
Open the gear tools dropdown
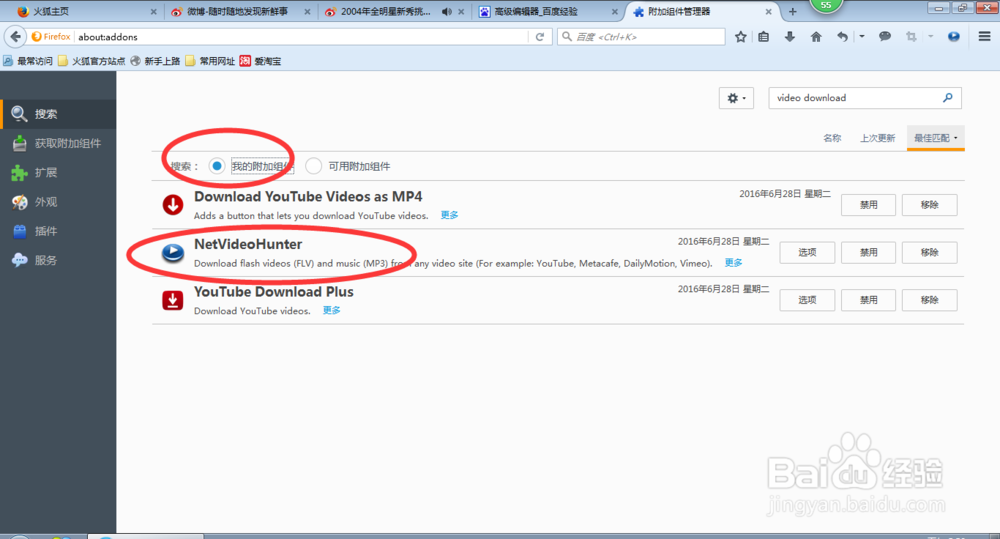pos(736,98)
